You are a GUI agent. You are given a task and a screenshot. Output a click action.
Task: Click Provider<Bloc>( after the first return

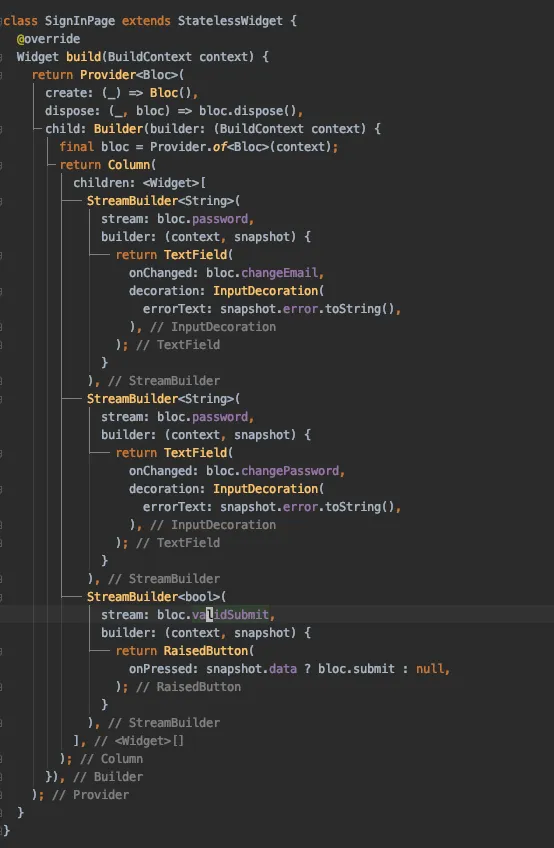point(132,75)
